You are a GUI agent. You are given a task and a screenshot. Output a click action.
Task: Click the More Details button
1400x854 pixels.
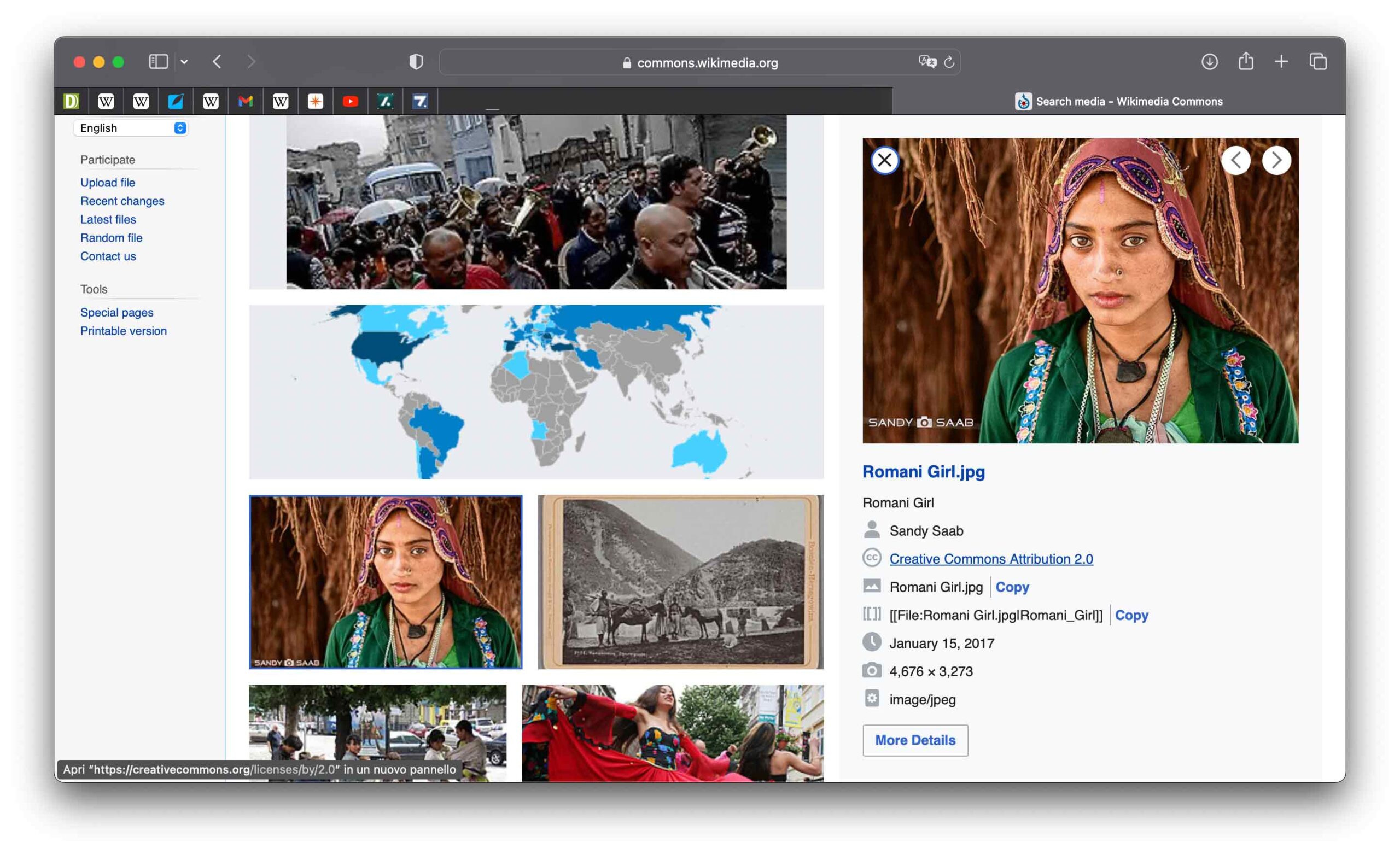pyautogui.click(x=915, y=740)
